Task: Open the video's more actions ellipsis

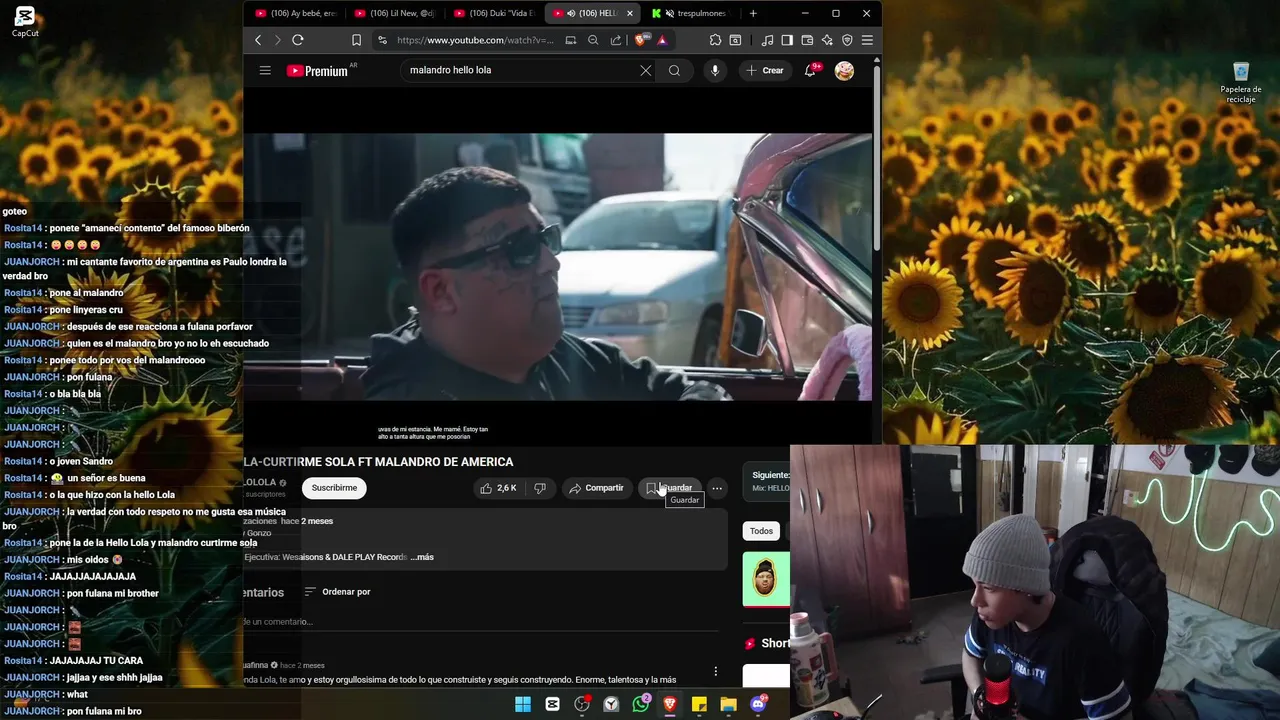Action: pyautogui.click(x=717, y=488)
